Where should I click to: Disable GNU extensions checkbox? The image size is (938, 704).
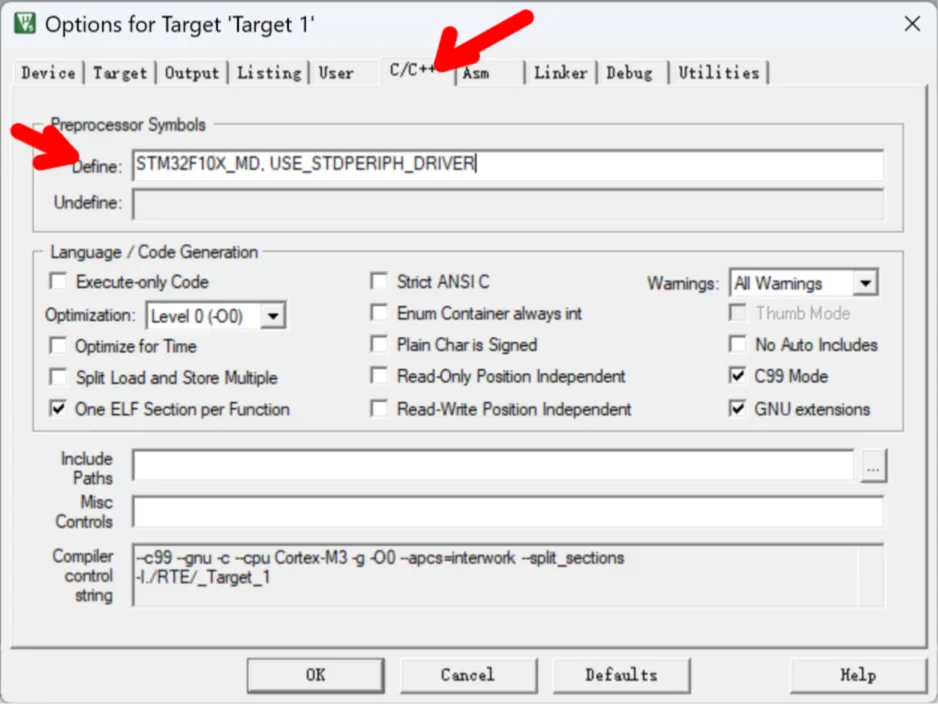point(738,409)
